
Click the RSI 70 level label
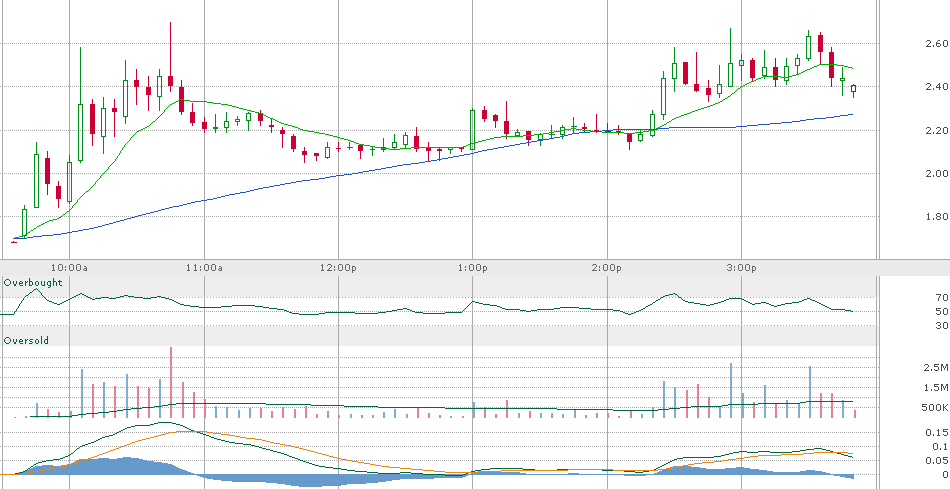point(942,298)
